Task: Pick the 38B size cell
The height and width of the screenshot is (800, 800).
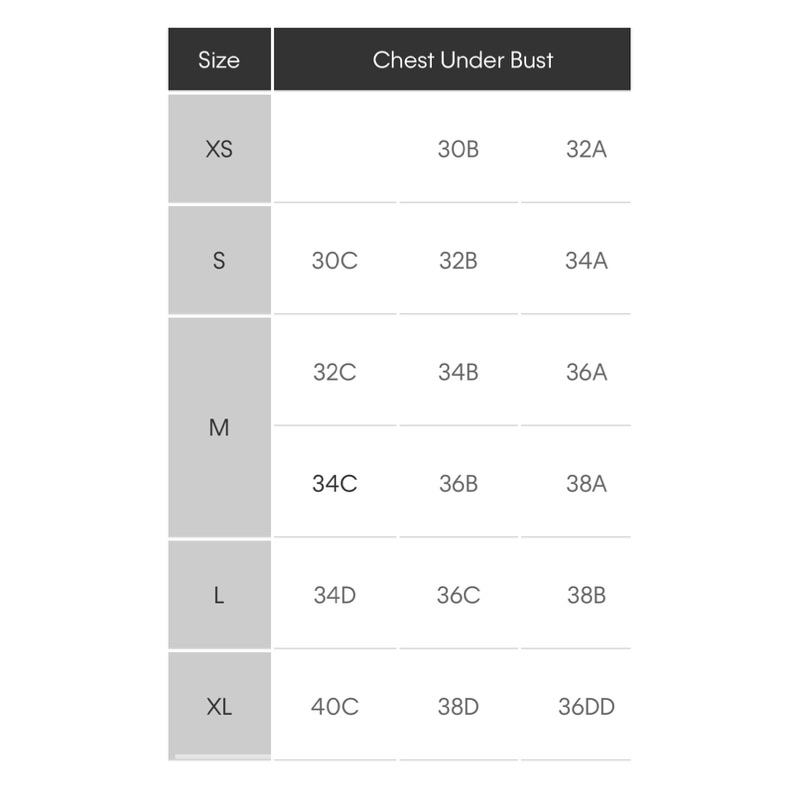Action: tap(586, 596)
